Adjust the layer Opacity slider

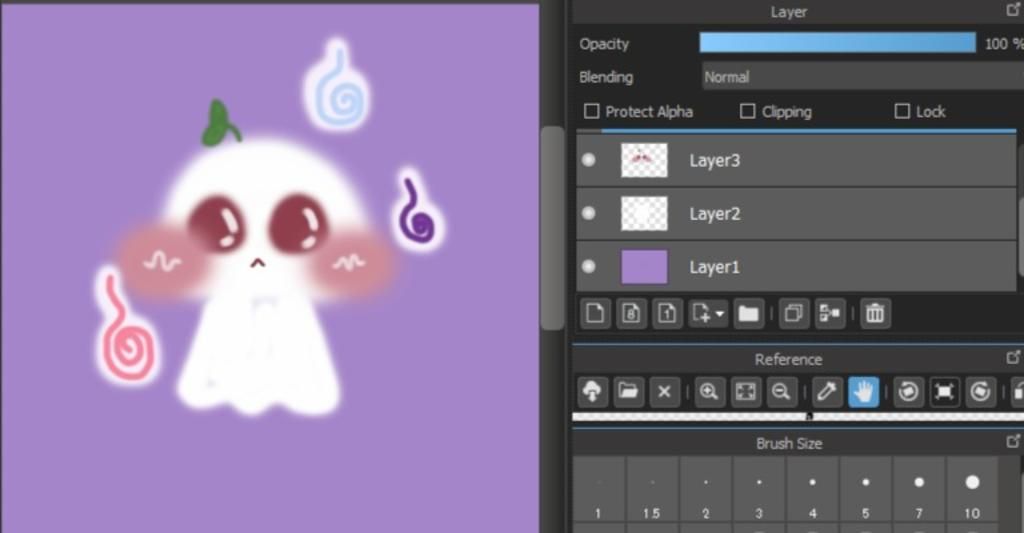pyautogui.click(x=837, y=43)
